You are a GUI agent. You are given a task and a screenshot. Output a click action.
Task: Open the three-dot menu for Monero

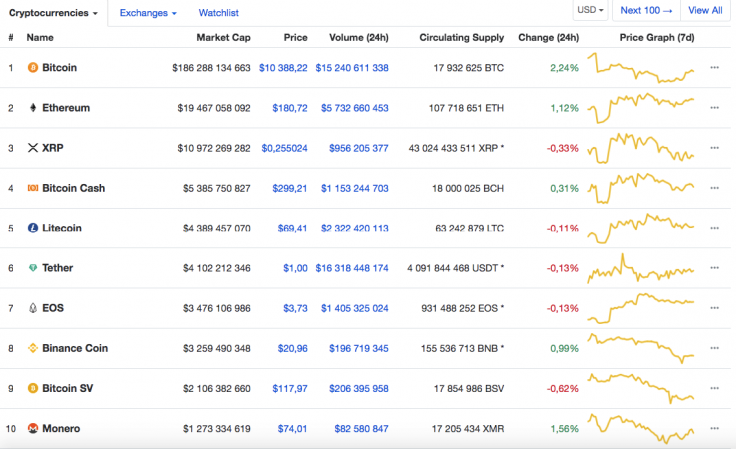coord(714,428)
